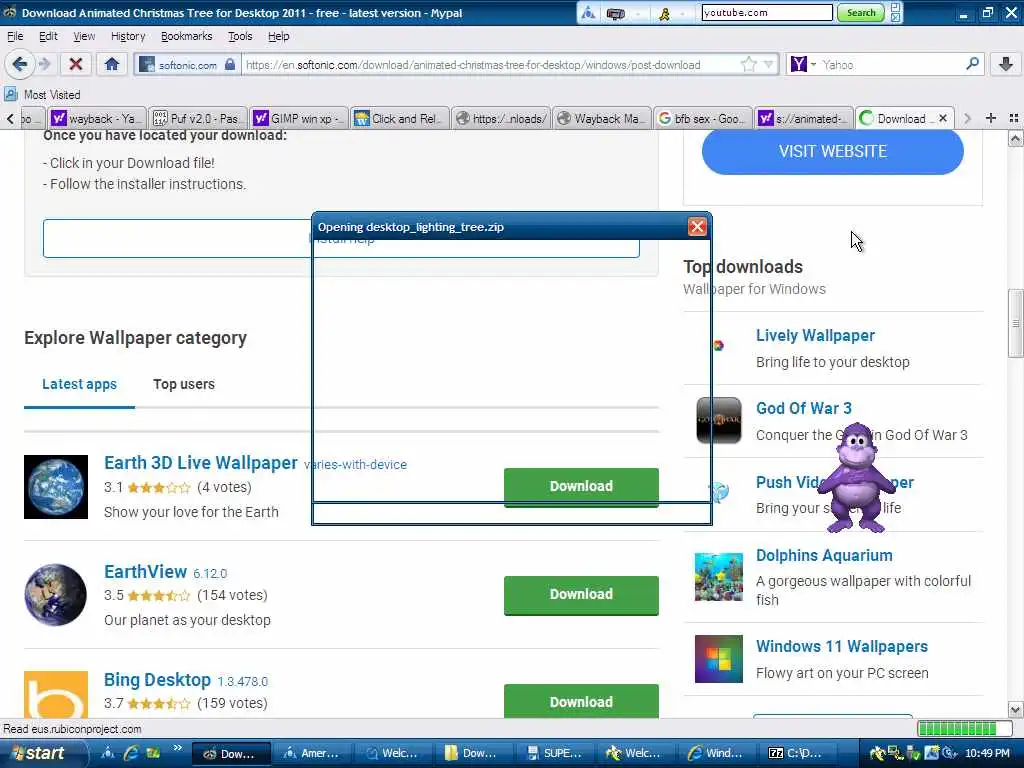Open a new tab with the plus icon

click(x=991, y=118)
